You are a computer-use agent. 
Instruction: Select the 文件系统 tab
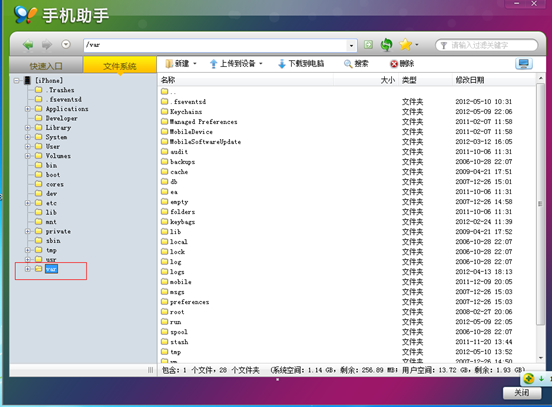tap(120, 66)
